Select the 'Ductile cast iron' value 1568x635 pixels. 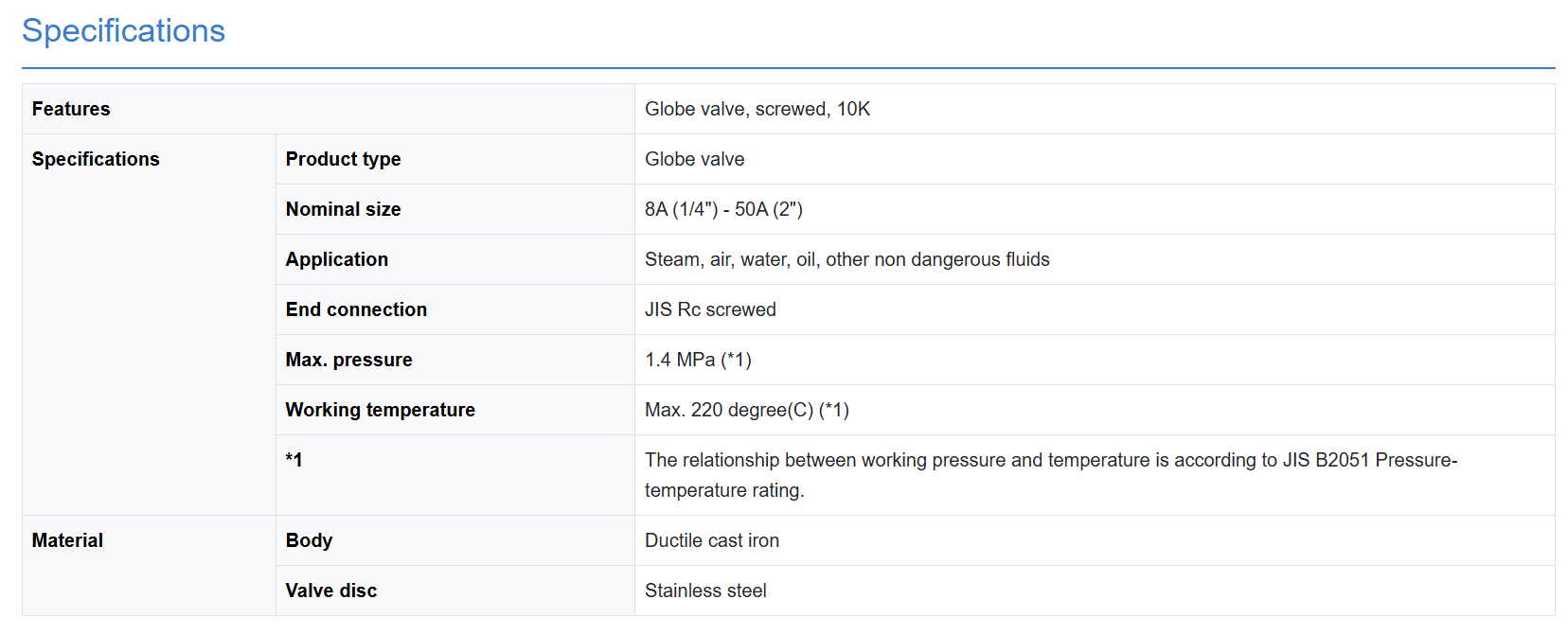[x=711, y=540]
